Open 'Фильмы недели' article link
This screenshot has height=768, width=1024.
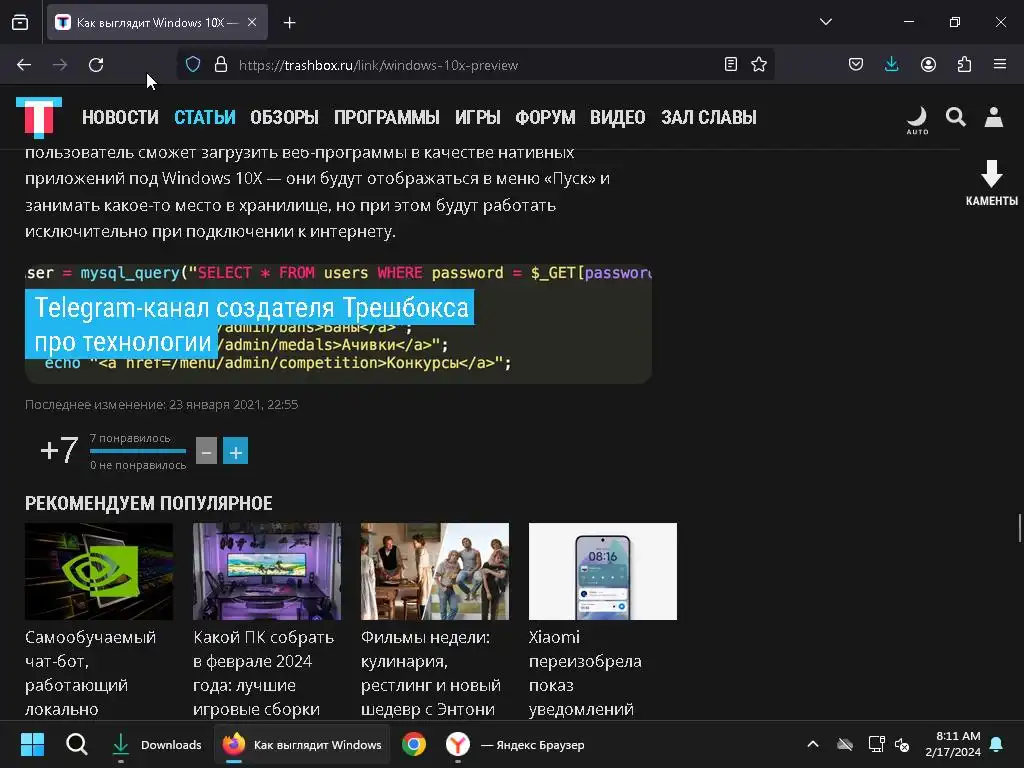click(431, 673)
